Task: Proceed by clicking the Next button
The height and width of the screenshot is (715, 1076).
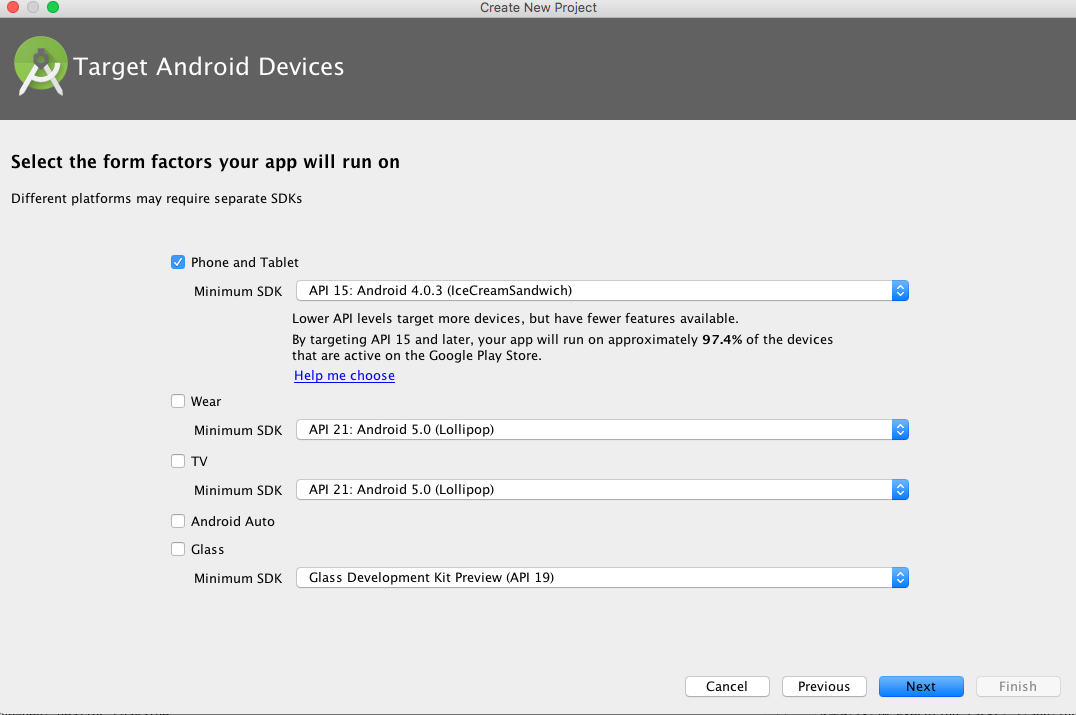Action: click(x=921, y=687)
